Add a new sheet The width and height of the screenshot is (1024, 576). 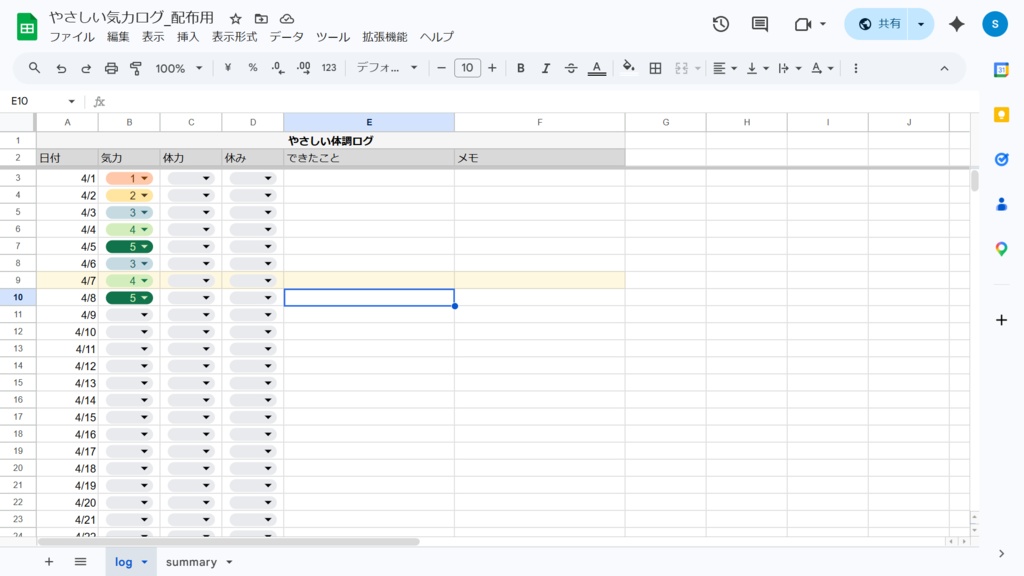(49, 562)
